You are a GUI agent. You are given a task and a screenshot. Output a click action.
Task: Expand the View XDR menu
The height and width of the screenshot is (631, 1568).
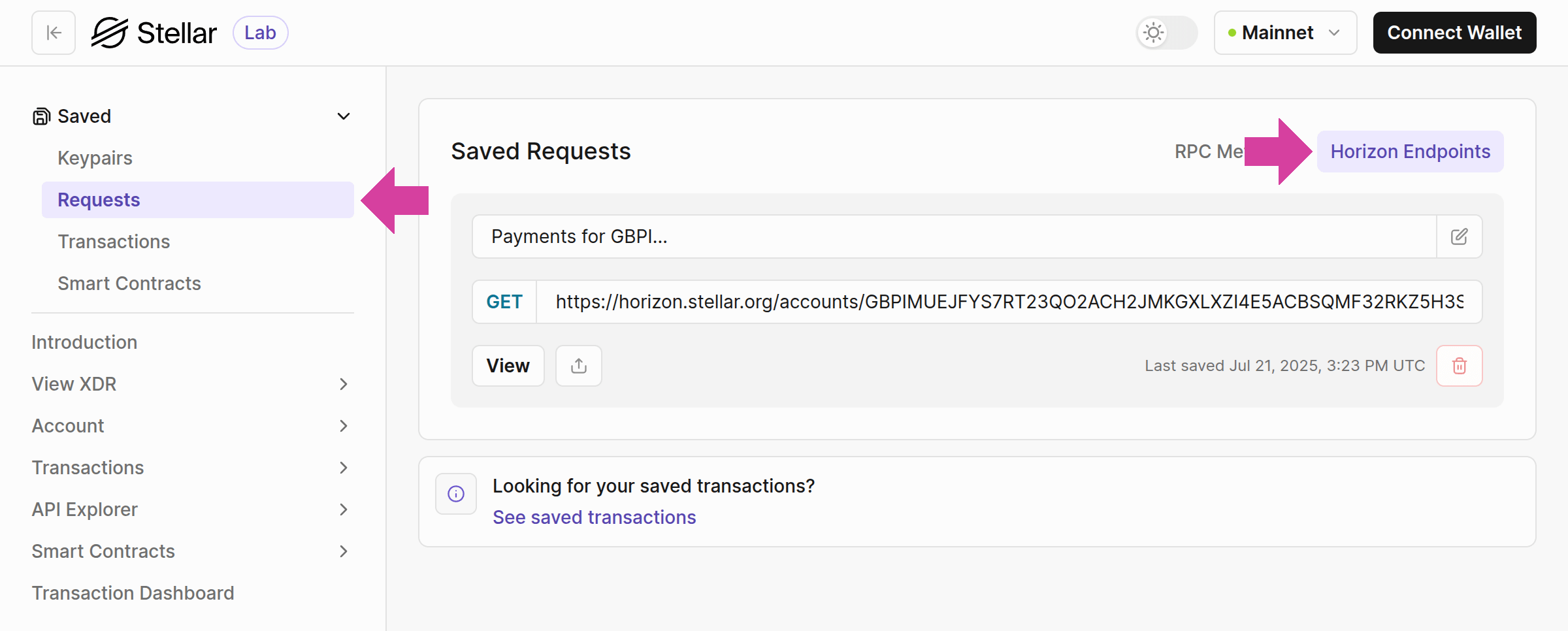click(x=343, y=384)
